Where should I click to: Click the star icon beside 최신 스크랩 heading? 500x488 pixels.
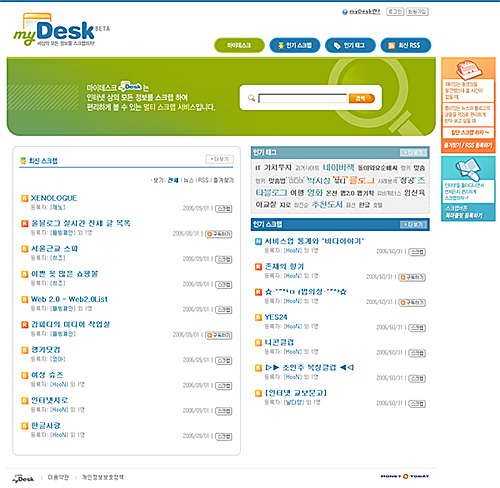[23, 161]
